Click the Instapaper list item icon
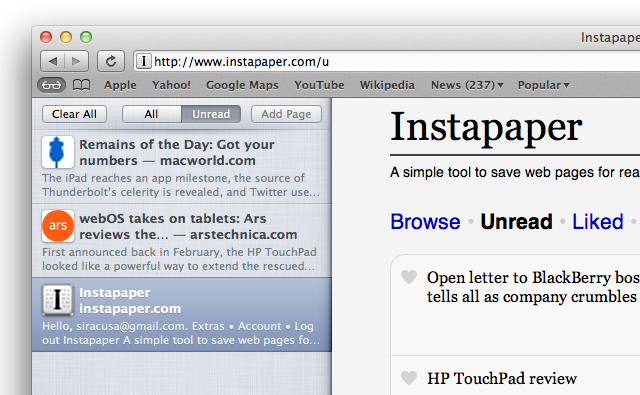640x395 pixels. coord(58,300)
